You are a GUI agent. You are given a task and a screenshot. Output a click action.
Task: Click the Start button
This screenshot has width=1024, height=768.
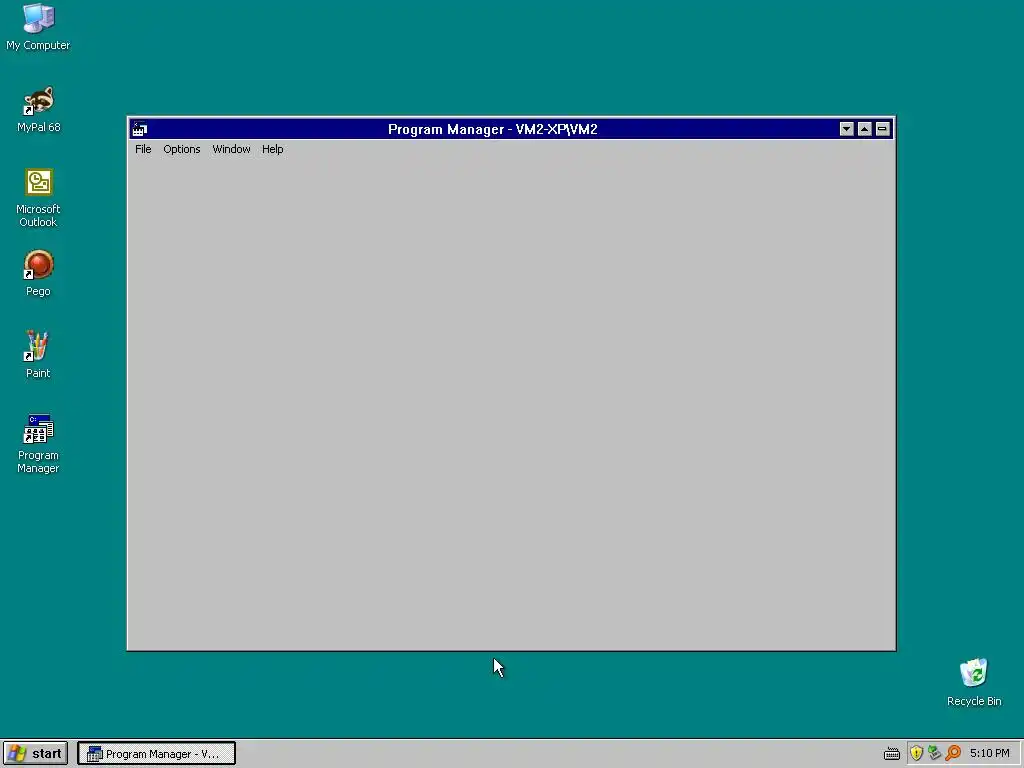pos(35,753)
